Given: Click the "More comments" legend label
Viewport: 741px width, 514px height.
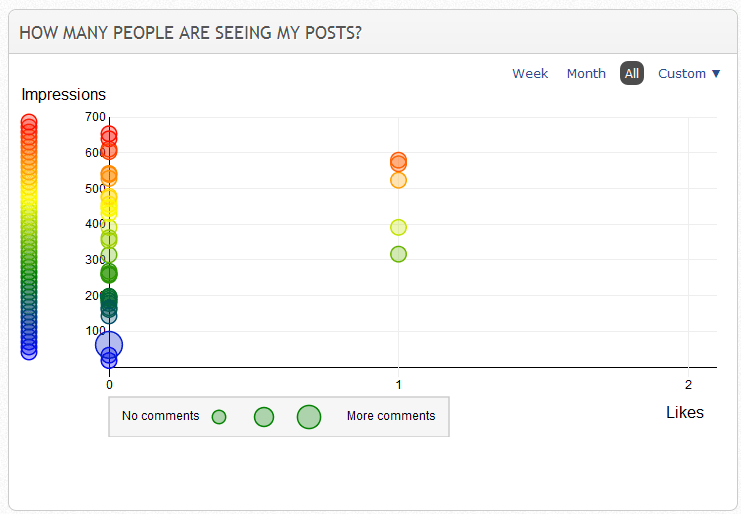Looking at the screenshot, I should [391, 416].
